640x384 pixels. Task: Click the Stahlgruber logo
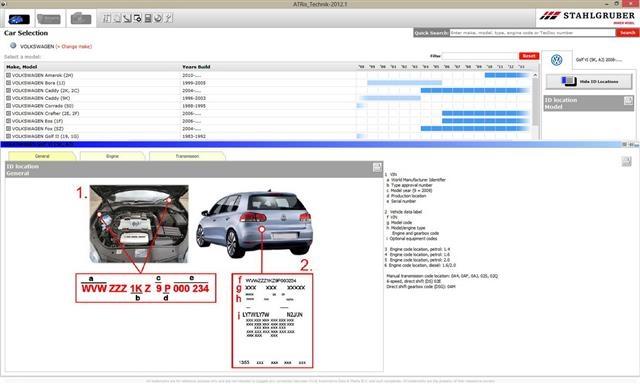point(587,17)
